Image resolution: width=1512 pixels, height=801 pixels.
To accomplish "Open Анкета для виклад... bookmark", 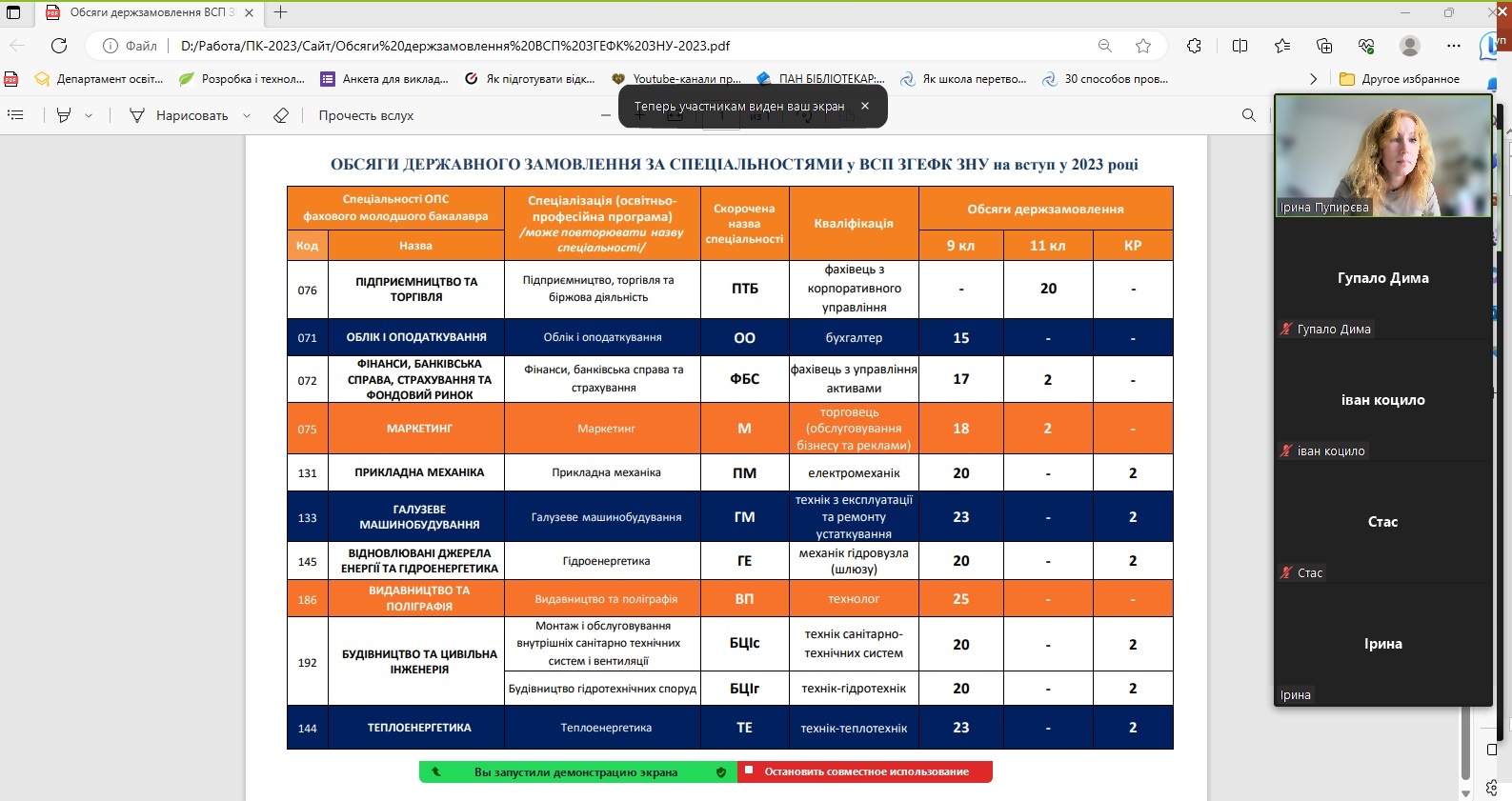I will [x=384, y=79].
